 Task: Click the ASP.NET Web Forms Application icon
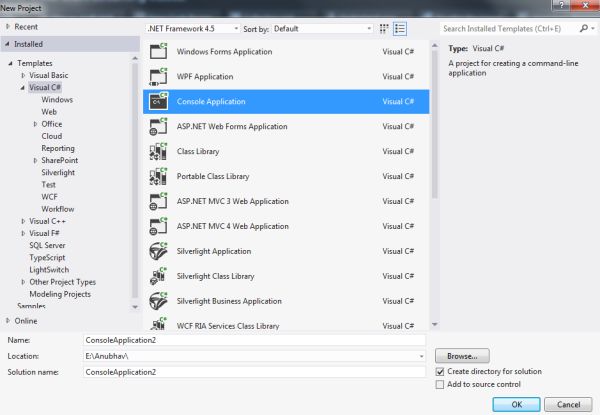158,126
